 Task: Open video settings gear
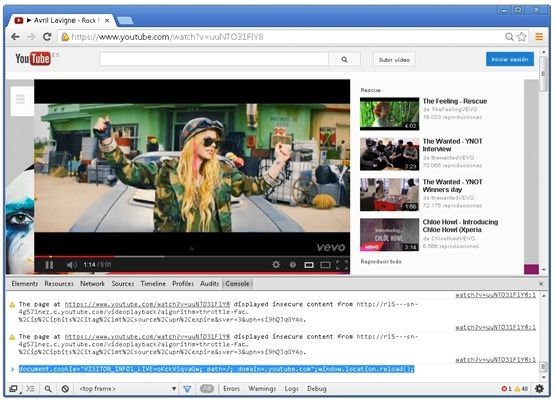(x=276, y=264)
